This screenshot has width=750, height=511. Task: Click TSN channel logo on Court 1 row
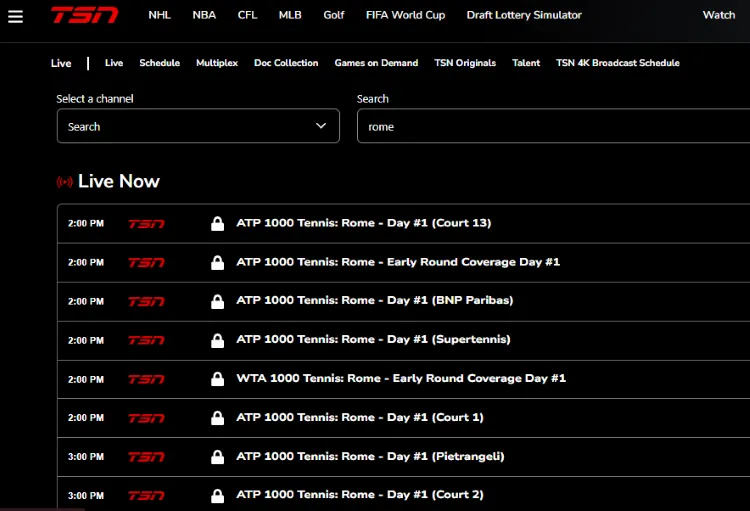click(146, 418)
